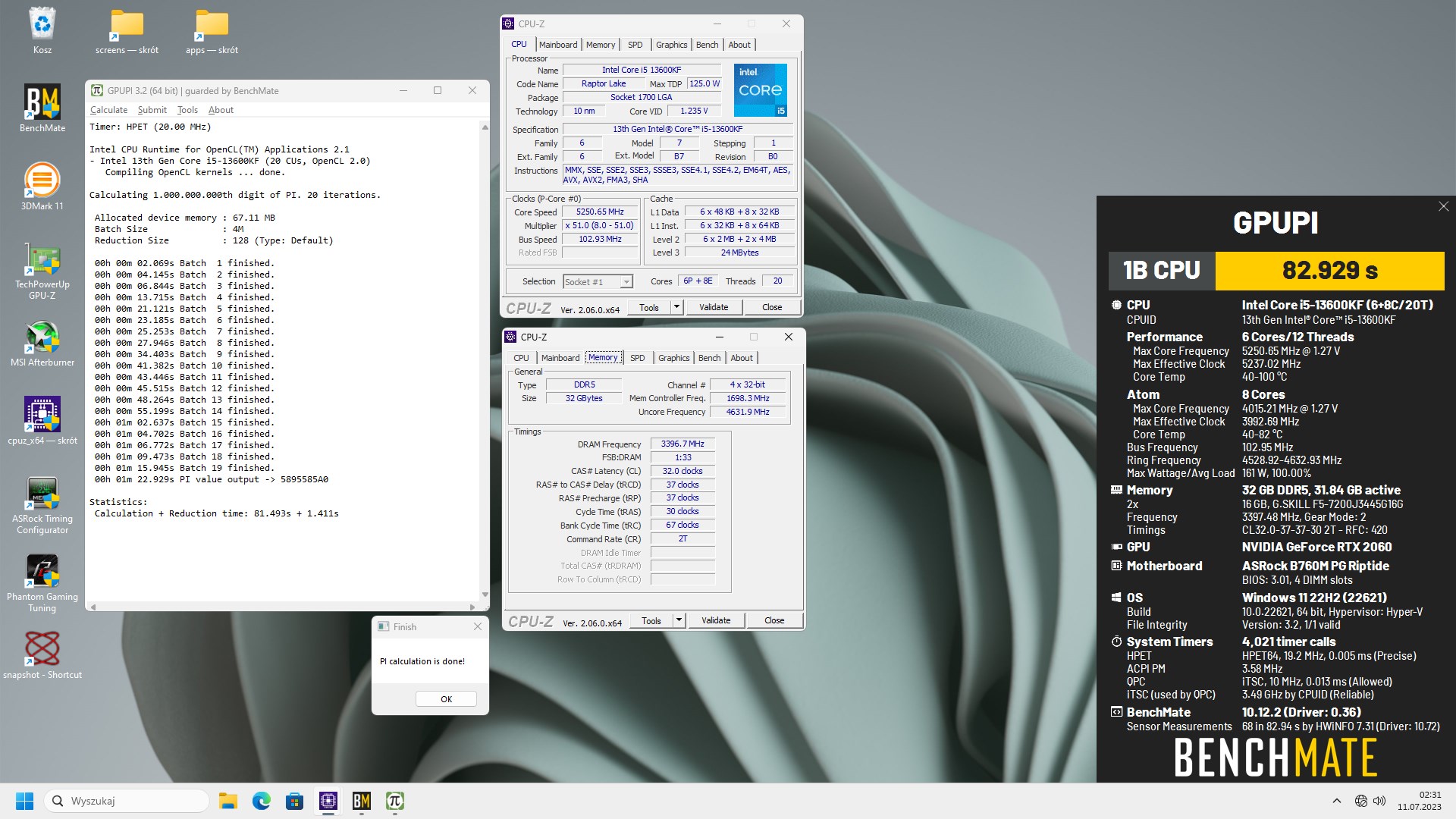Viewport: 1456px width, 819px height.
Task: Maximize the GPUPI window
Action: [438, 90]
